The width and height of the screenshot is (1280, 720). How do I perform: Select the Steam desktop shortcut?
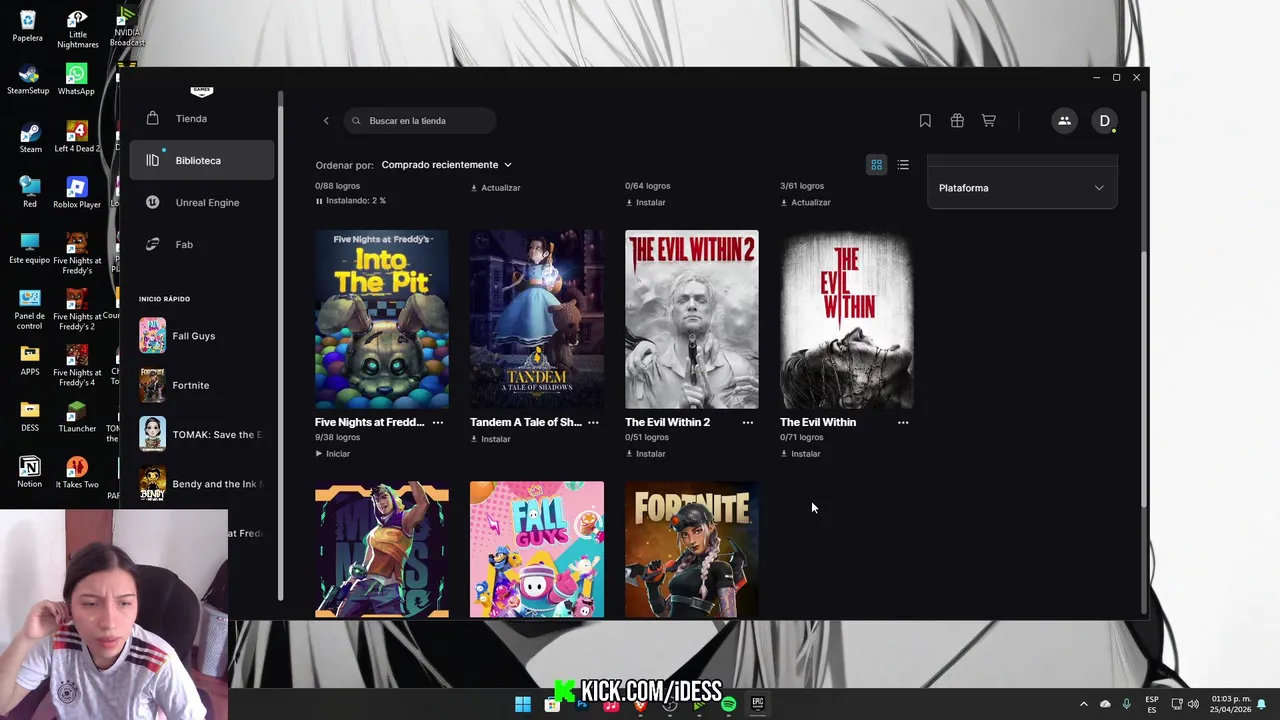pos(30,138)
